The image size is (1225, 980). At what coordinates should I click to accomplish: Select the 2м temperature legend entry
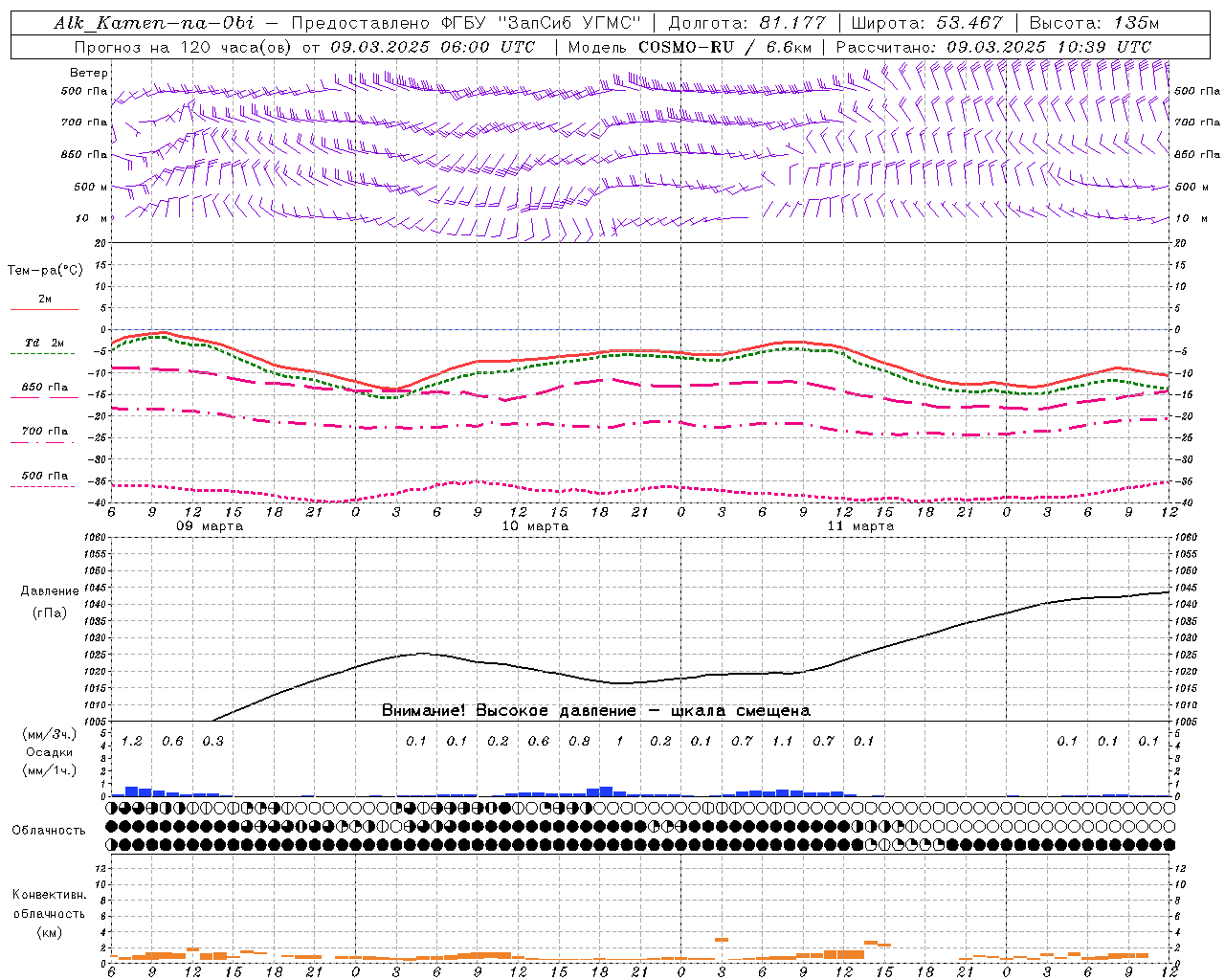pos(44,299)
